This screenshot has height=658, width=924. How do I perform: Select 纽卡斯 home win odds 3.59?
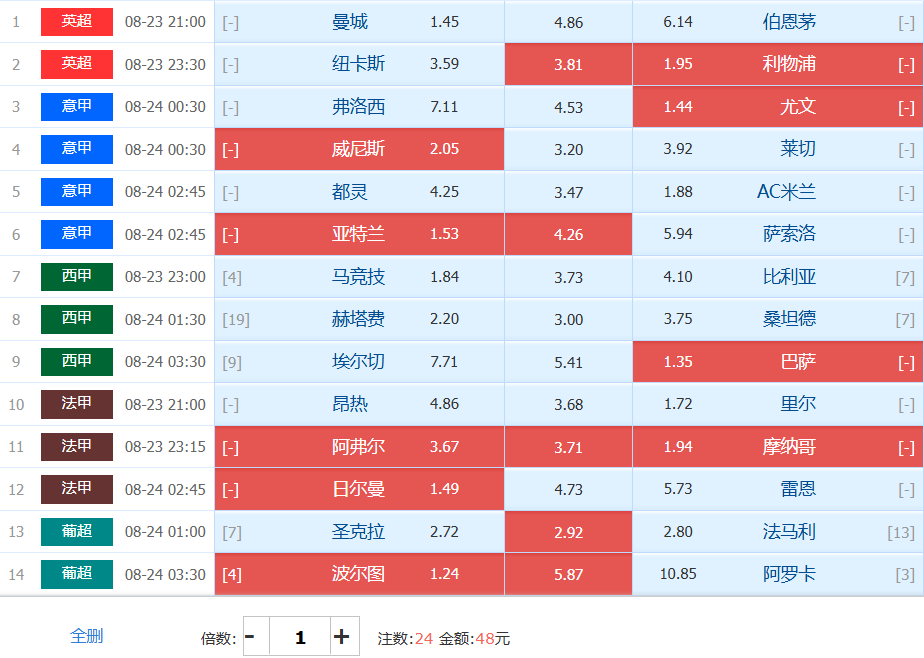tap(359, 64)
